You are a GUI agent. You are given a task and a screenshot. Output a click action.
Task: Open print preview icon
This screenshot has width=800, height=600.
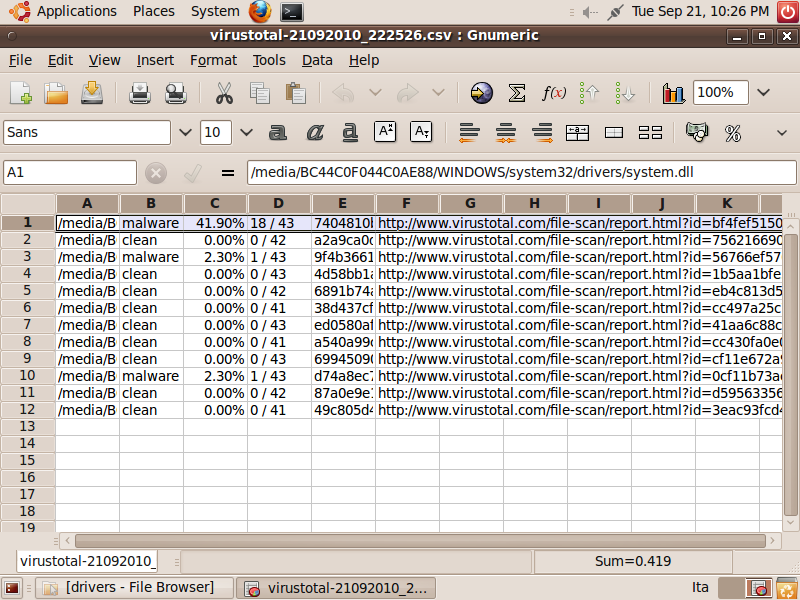176,93
